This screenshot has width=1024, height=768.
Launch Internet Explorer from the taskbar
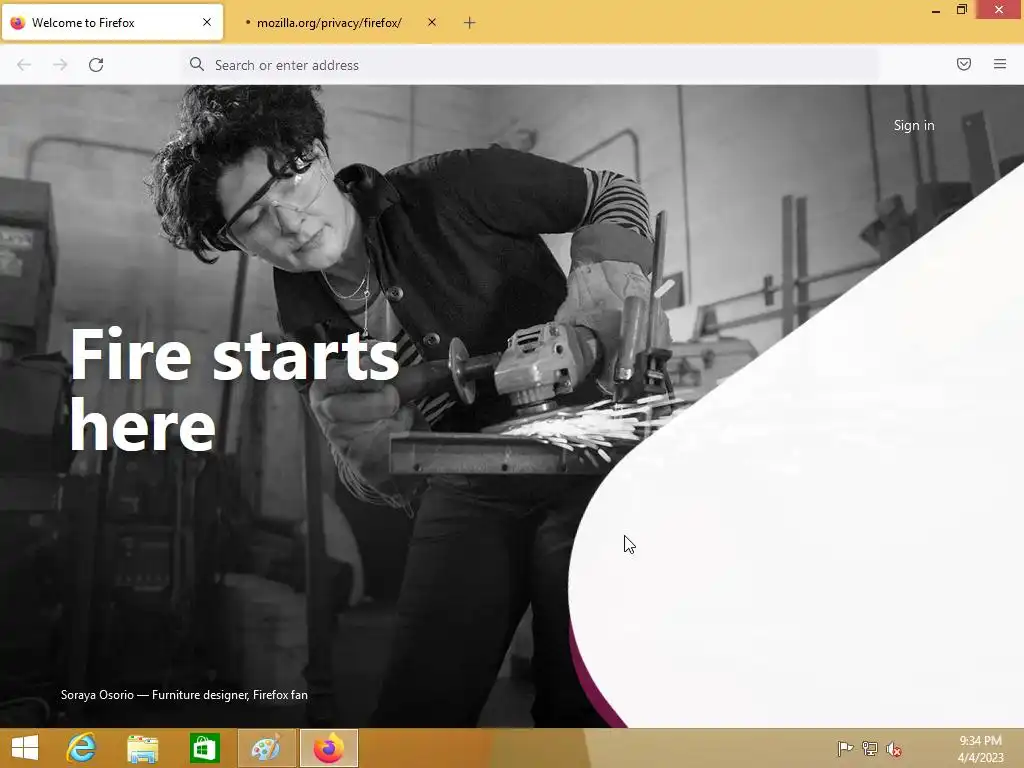click(x=82, y=748)
